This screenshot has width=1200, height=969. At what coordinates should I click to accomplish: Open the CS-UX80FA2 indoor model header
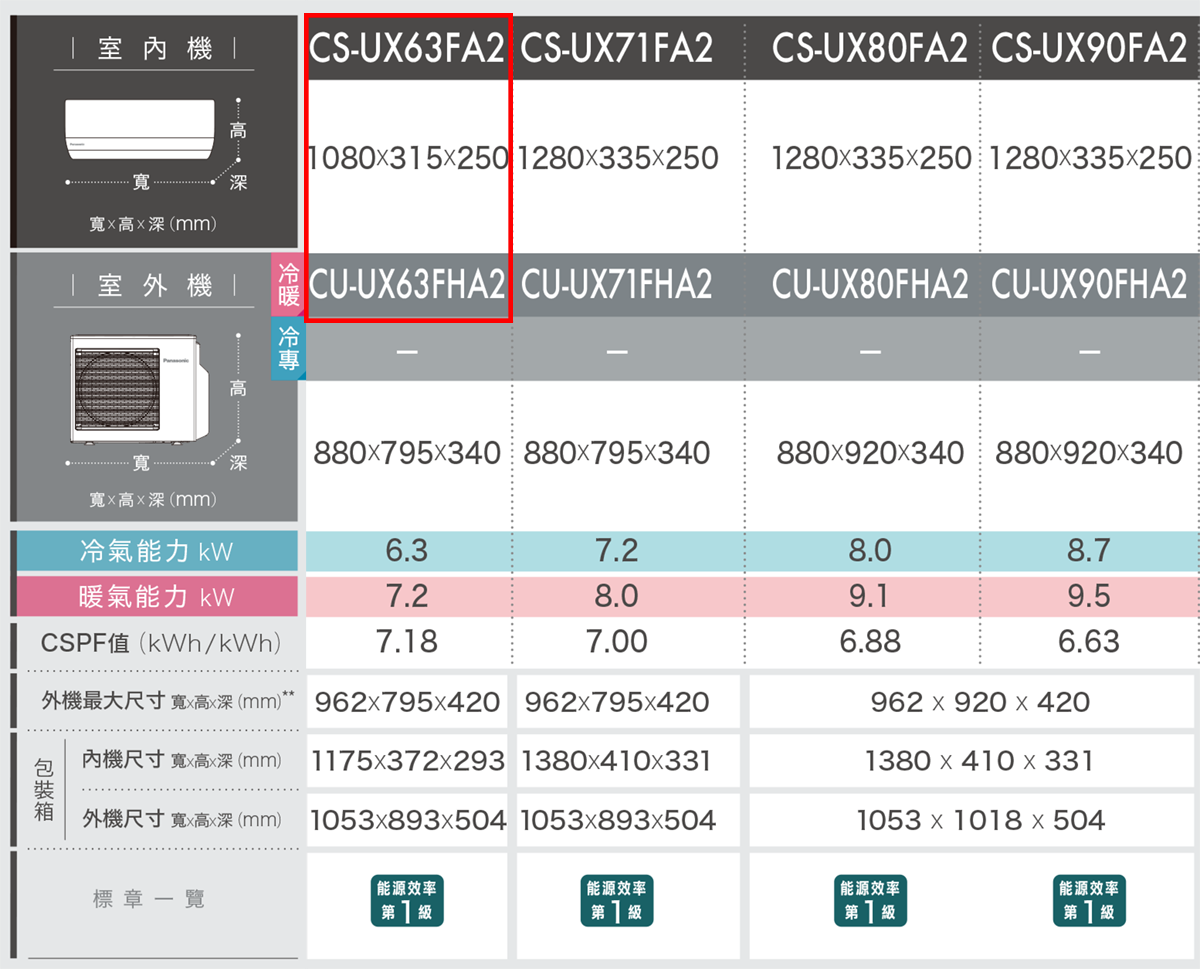870,48
